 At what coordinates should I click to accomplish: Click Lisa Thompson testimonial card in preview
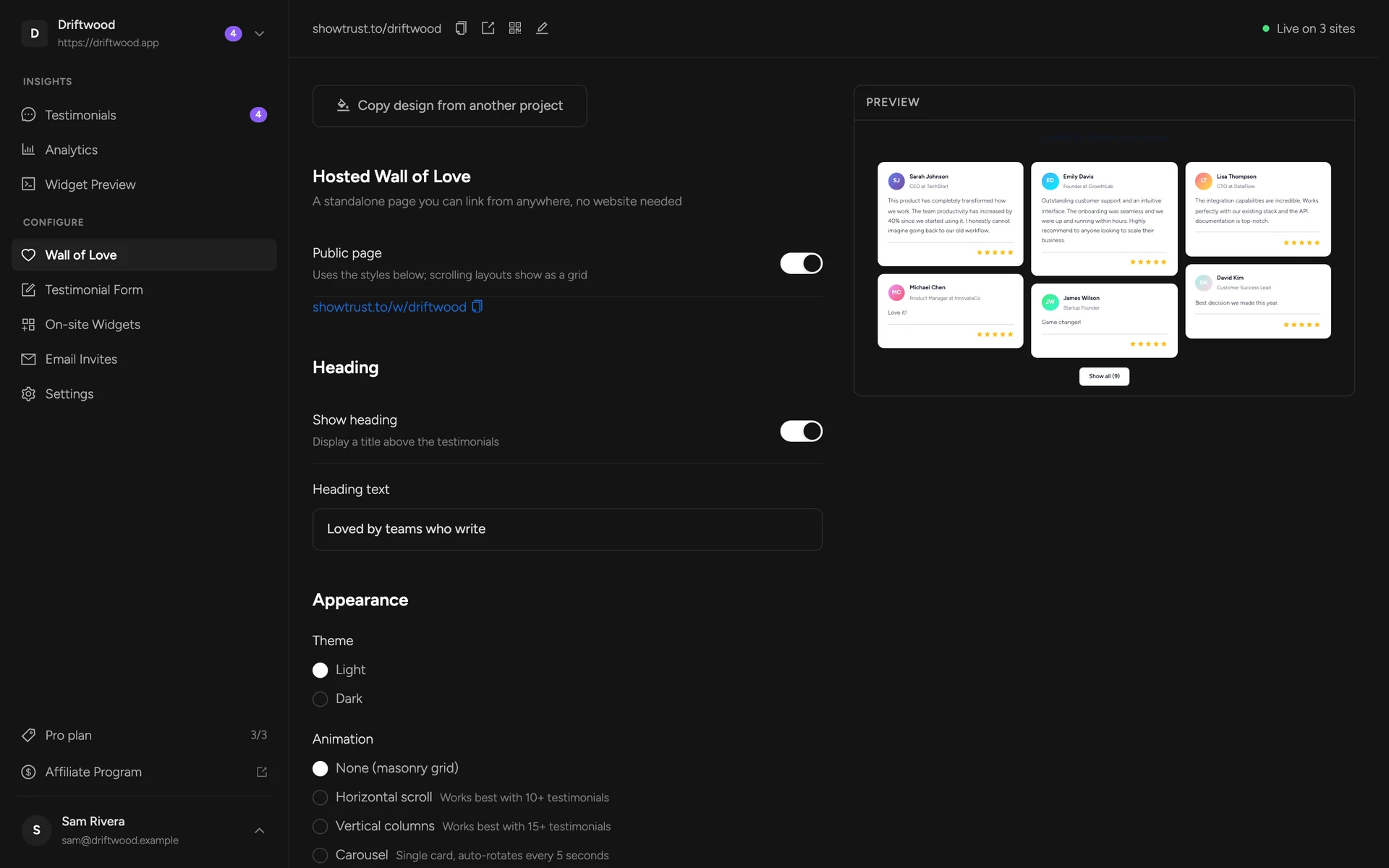(1258, 209)
